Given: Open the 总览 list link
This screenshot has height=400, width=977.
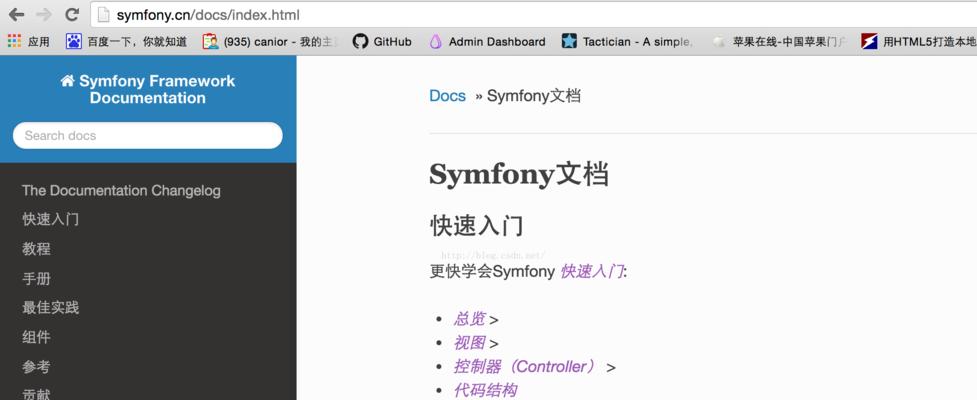Looking at the screenshot, I should (469, 319).
